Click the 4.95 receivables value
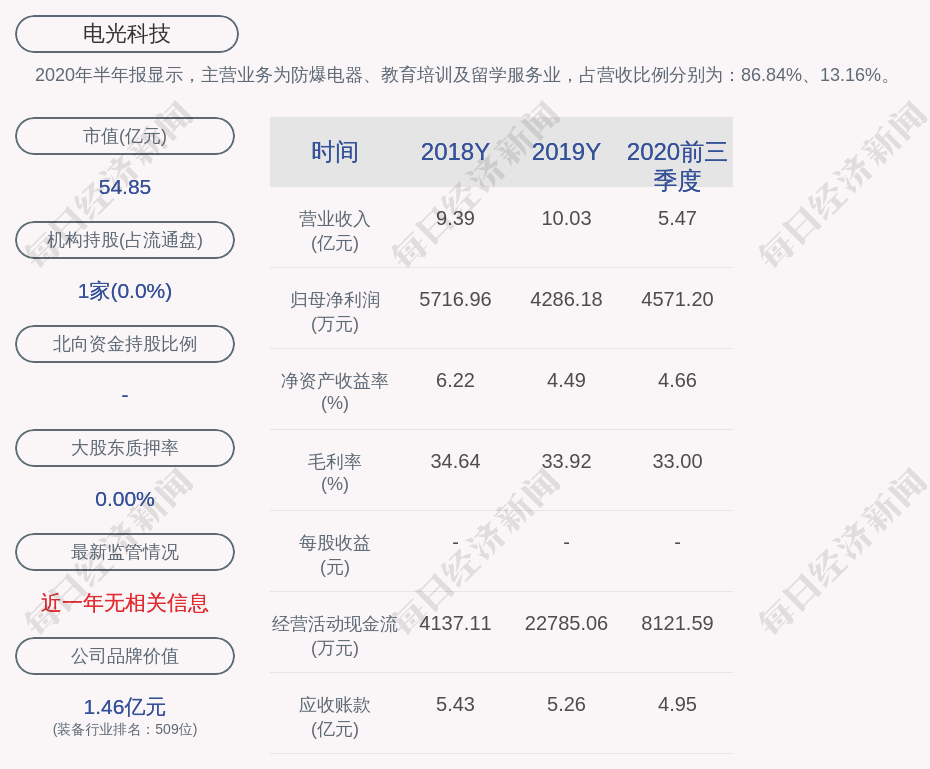This screenshot has height=769, width=930. click(x=677, y=704)
